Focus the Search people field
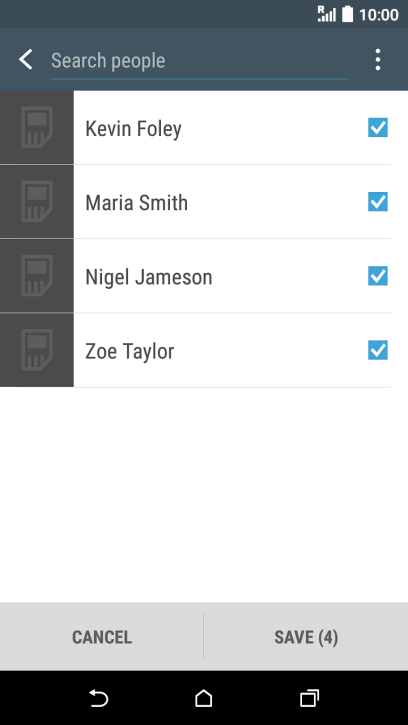The width and height of the screenshot is (408, 725). 199,61
